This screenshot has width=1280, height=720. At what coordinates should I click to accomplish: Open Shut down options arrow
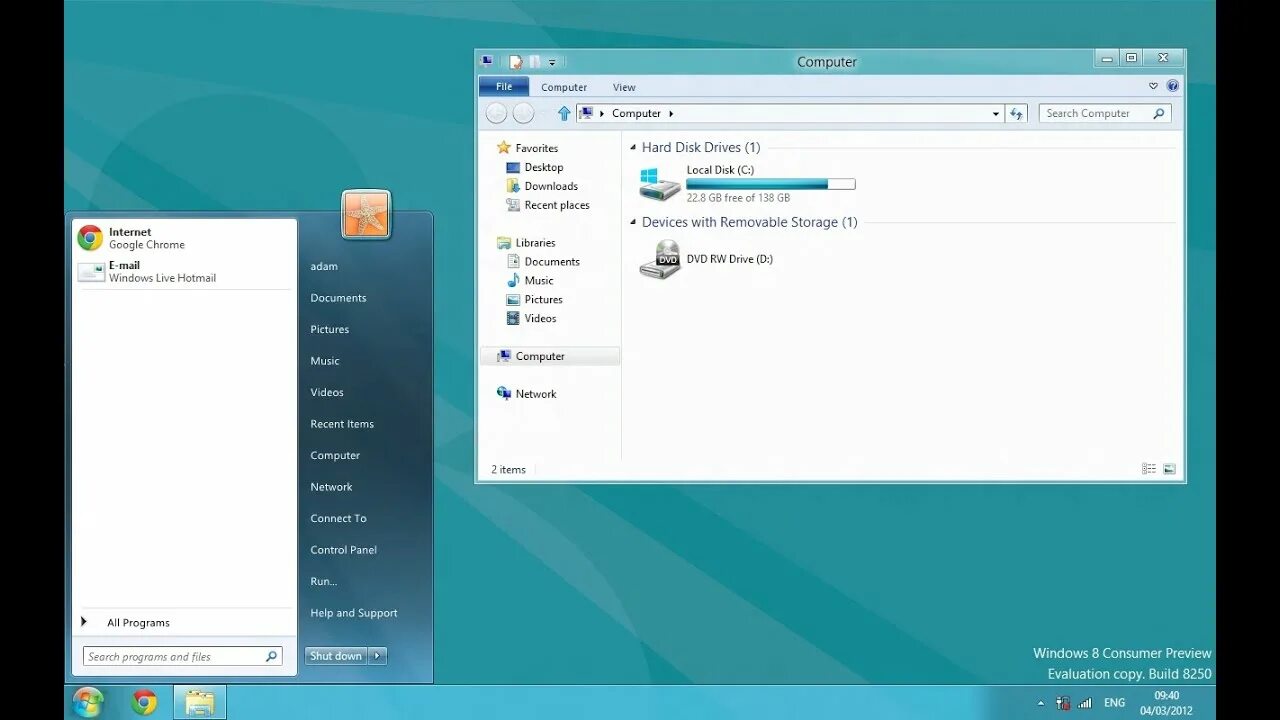[377, 656]
